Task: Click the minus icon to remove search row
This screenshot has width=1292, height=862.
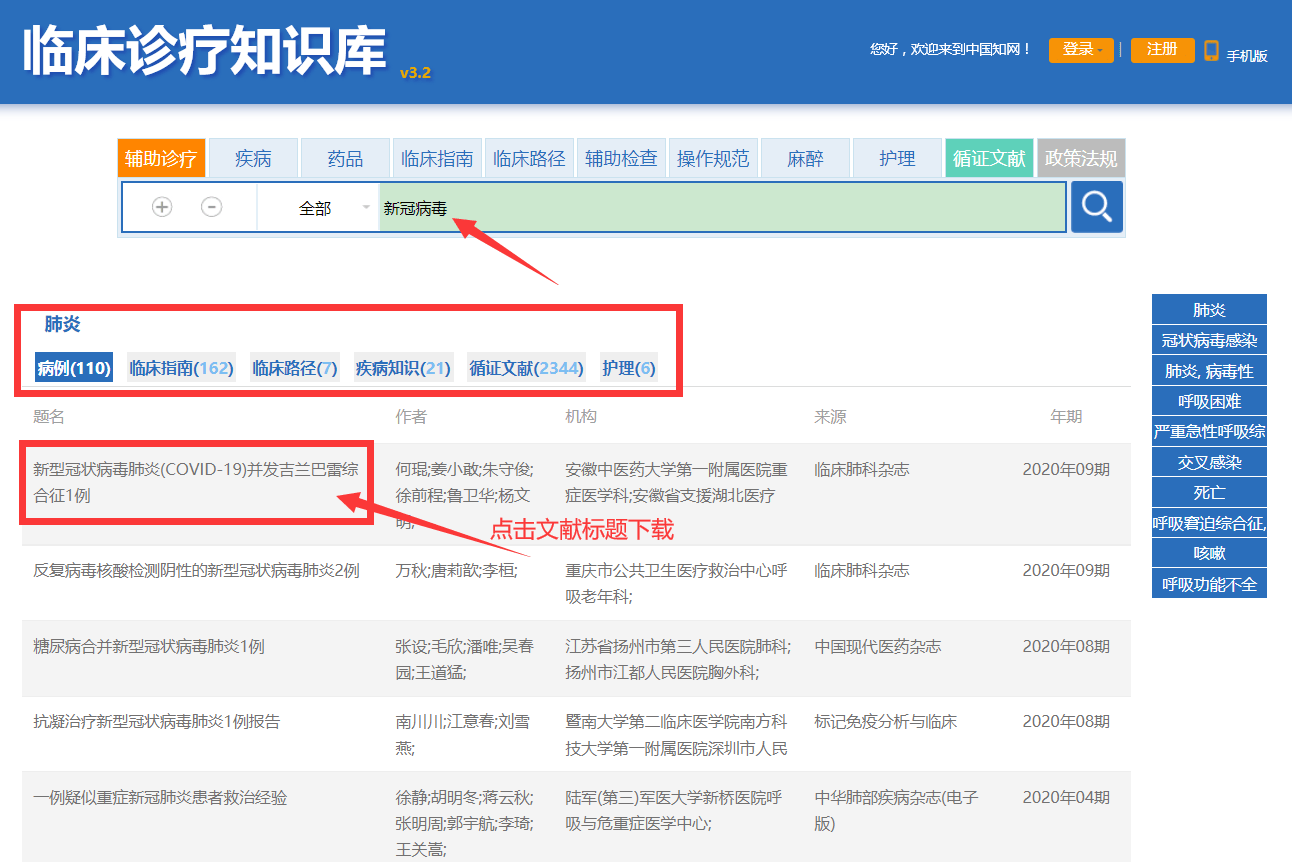Action: (211, 207)
